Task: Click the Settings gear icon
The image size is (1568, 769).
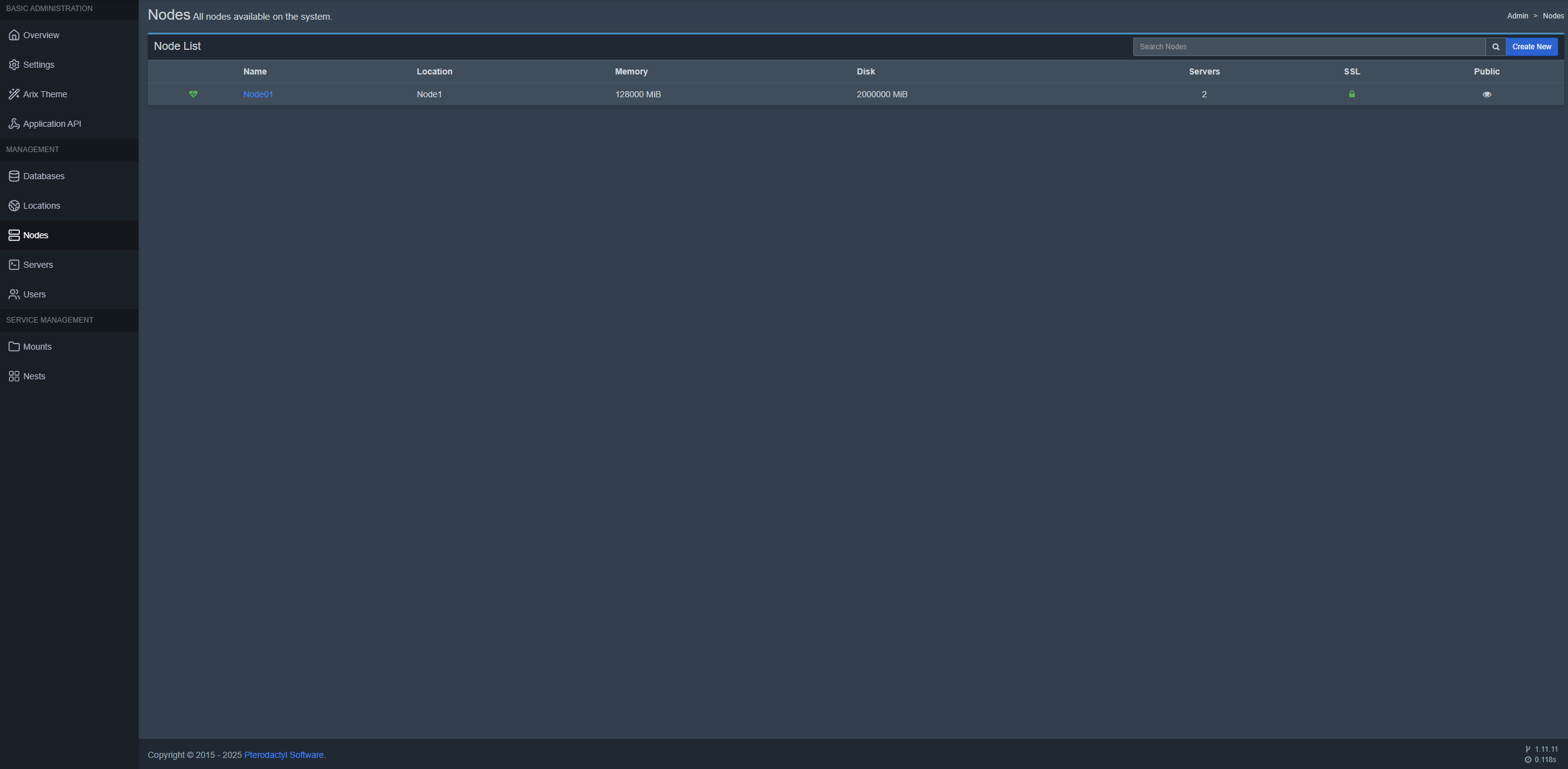Action: [14, 65]
